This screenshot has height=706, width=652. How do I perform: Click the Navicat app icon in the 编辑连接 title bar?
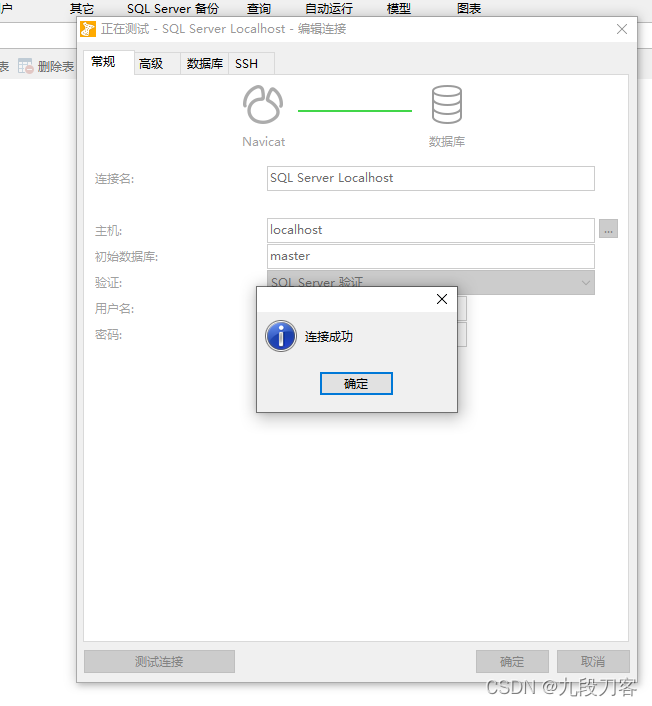pos(88,29)
